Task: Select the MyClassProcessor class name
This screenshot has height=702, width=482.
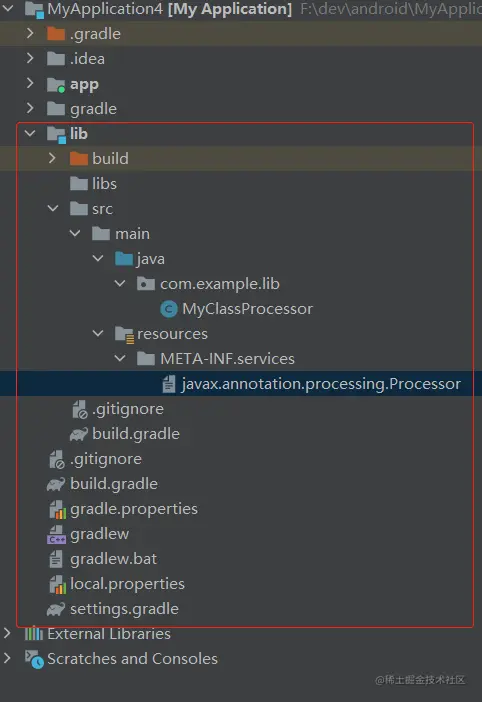Action: pyautogui.click(x=247, y=309)
